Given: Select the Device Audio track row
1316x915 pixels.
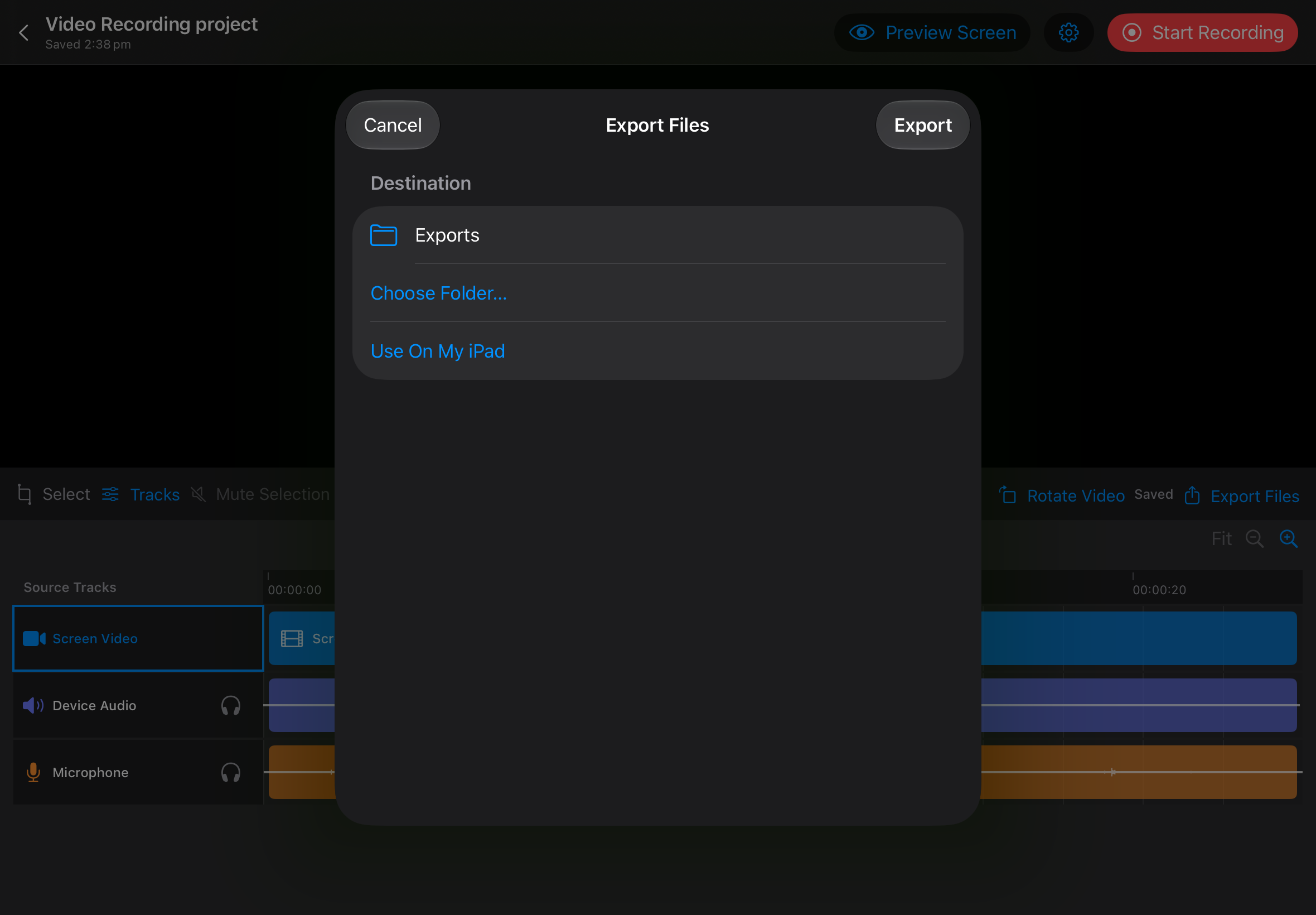Looking at the screenshot, I should click(138, 705).
